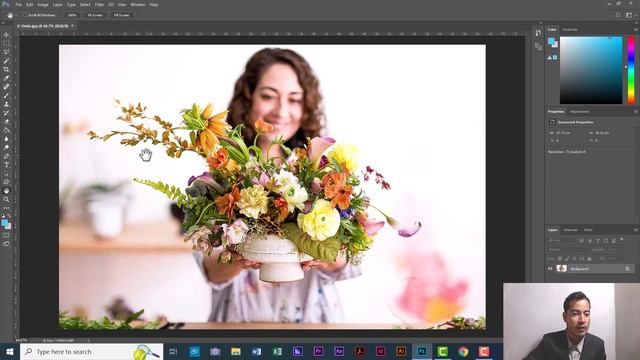Toggle lock all in Layers panel
640x360 pixels.
[589, 259]
